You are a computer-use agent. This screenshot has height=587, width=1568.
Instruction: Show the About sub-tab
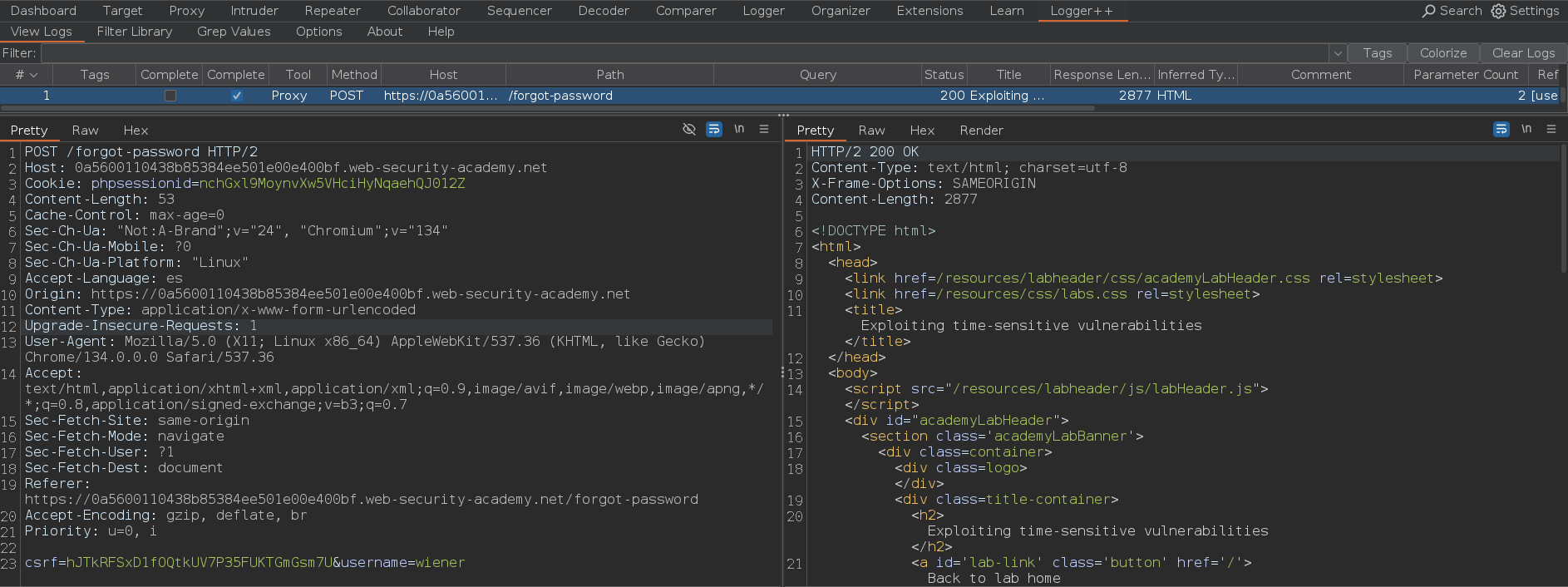385,32
